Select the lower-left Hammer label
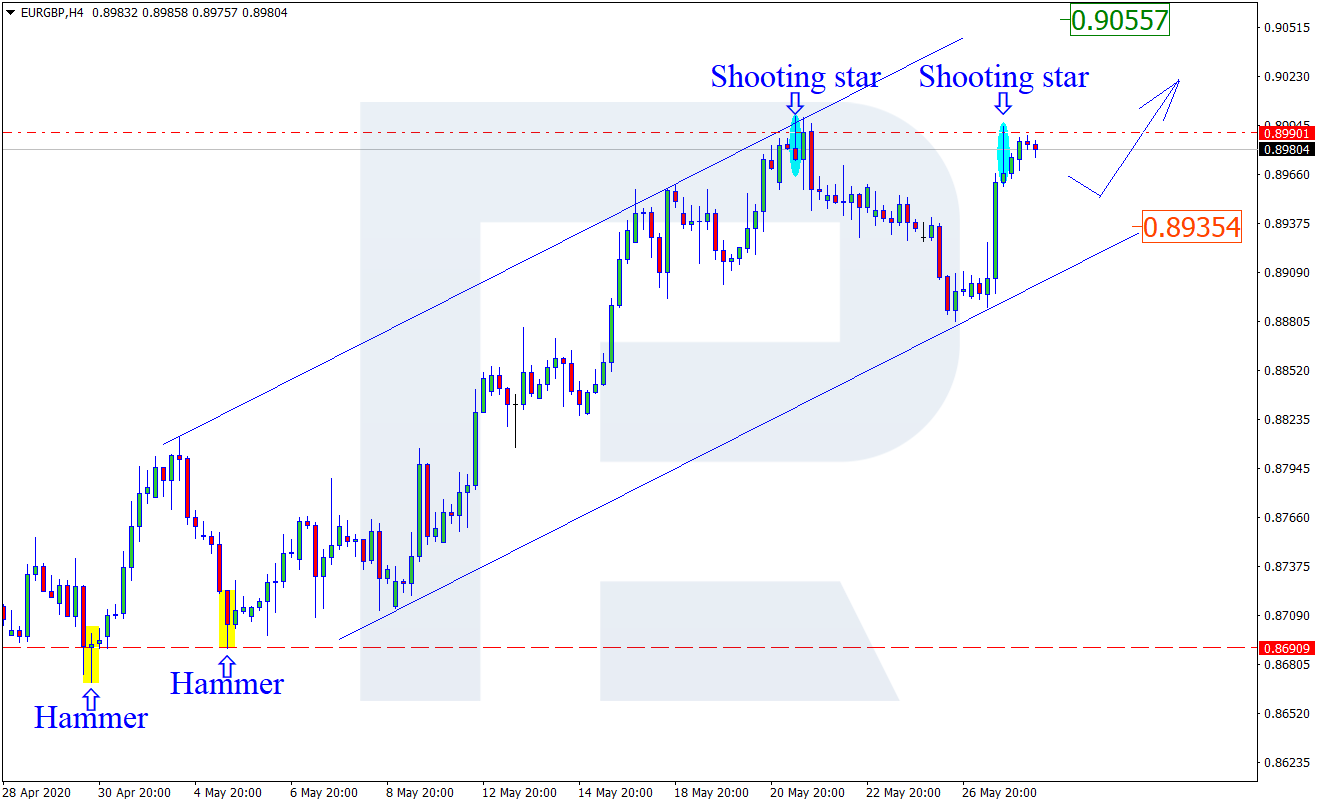 coord(91,717)
